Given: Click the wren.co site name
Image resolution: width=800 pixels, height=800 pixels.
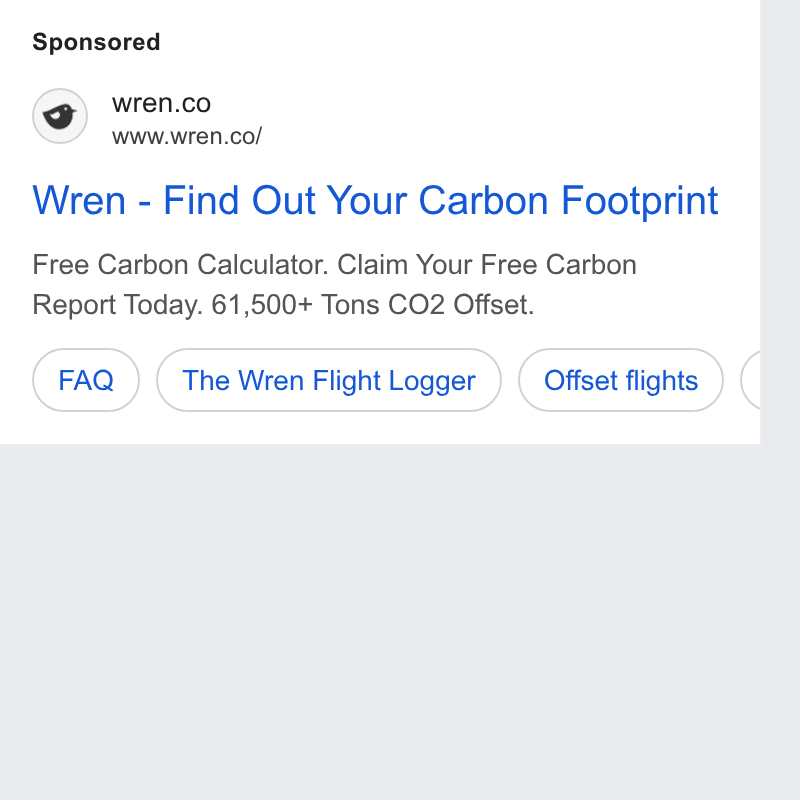Looking at the screenshot, I should coord(161,103).
